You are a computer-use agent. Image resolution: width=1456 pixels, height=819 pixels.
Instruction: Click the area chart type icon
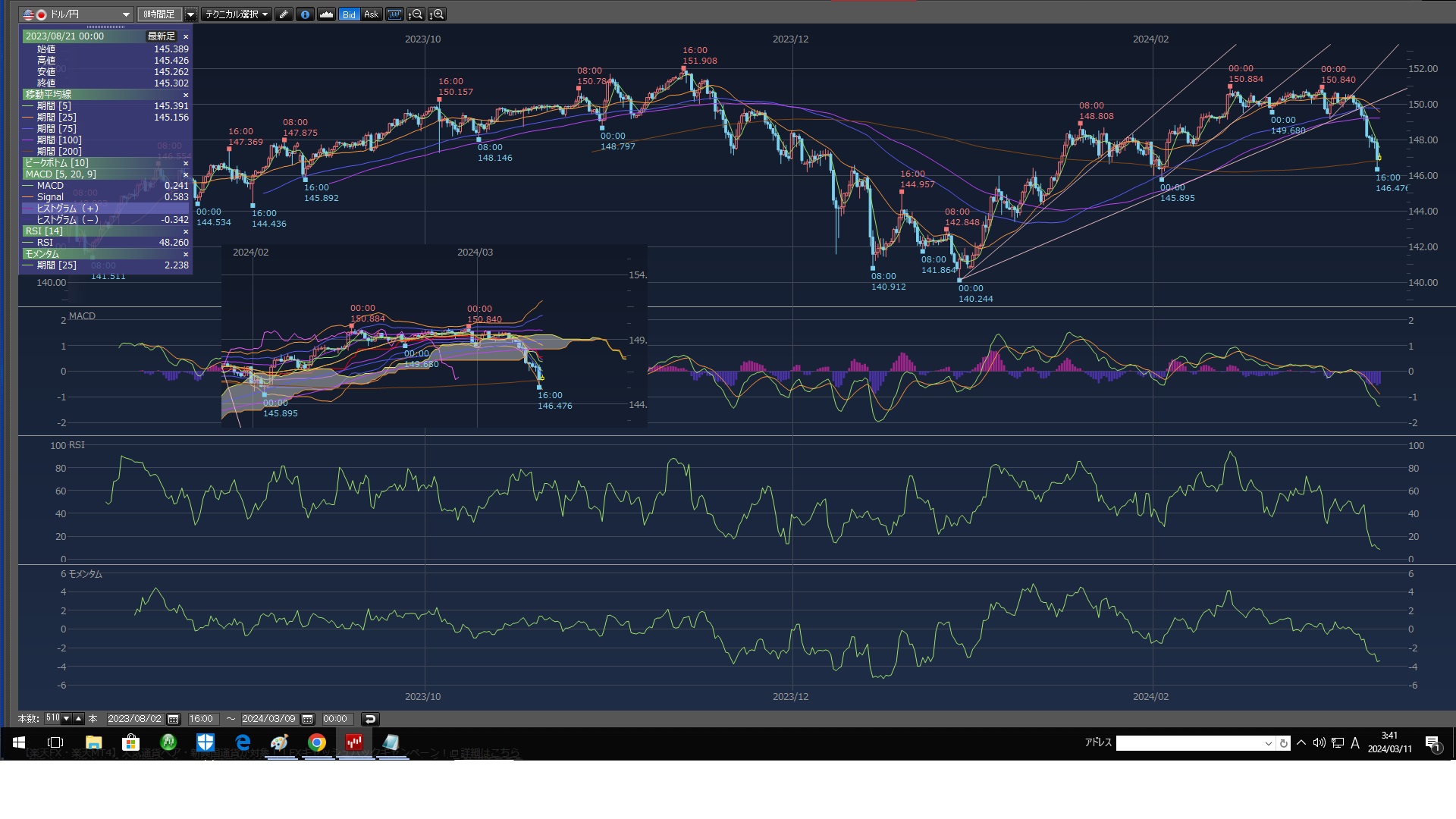pos(326,14)
